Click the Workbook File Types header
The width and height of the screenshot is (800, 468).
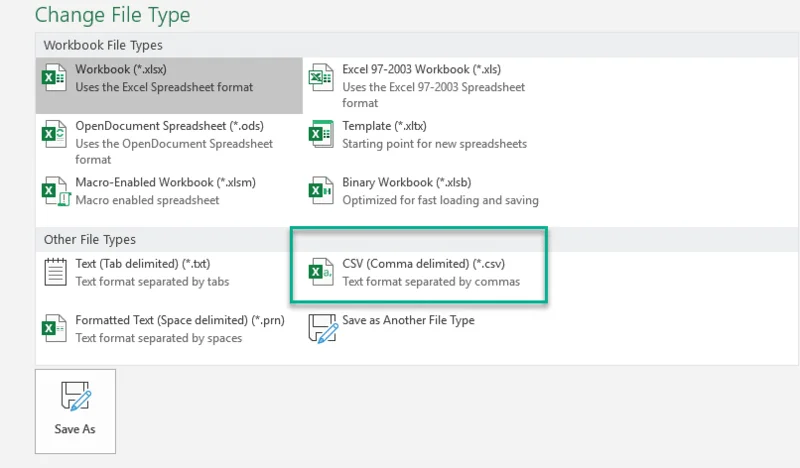coord(103,45)
